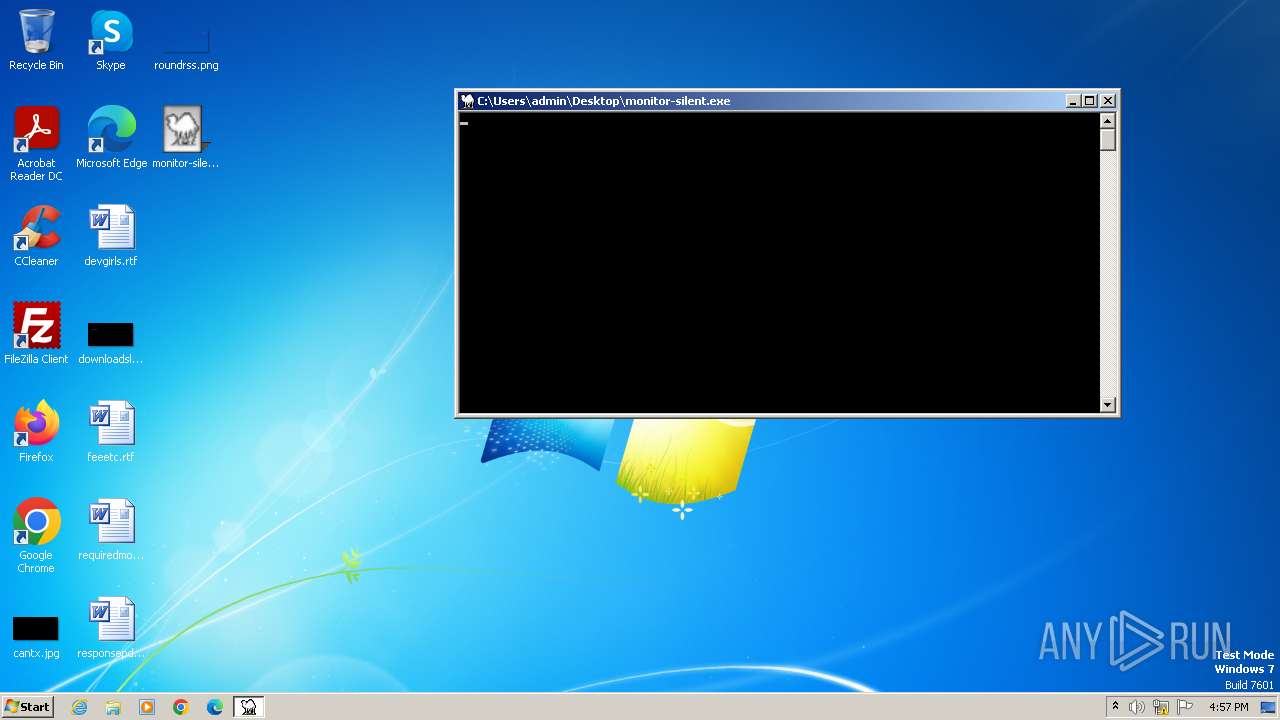
Task: Open Acrobat Reader DC shortcut
Action: (36, 143)
